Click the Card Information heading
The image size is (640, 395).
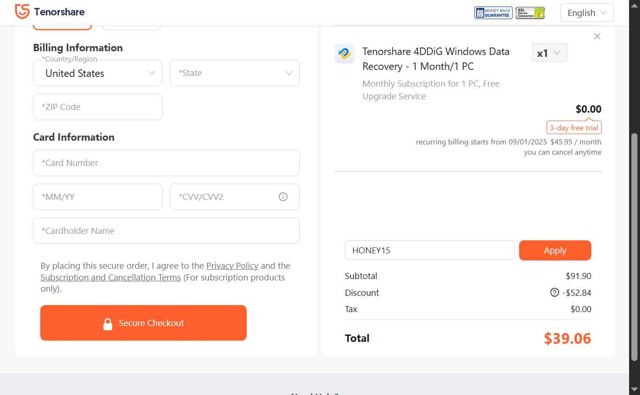pyautogui.click(x=74, y=137)
